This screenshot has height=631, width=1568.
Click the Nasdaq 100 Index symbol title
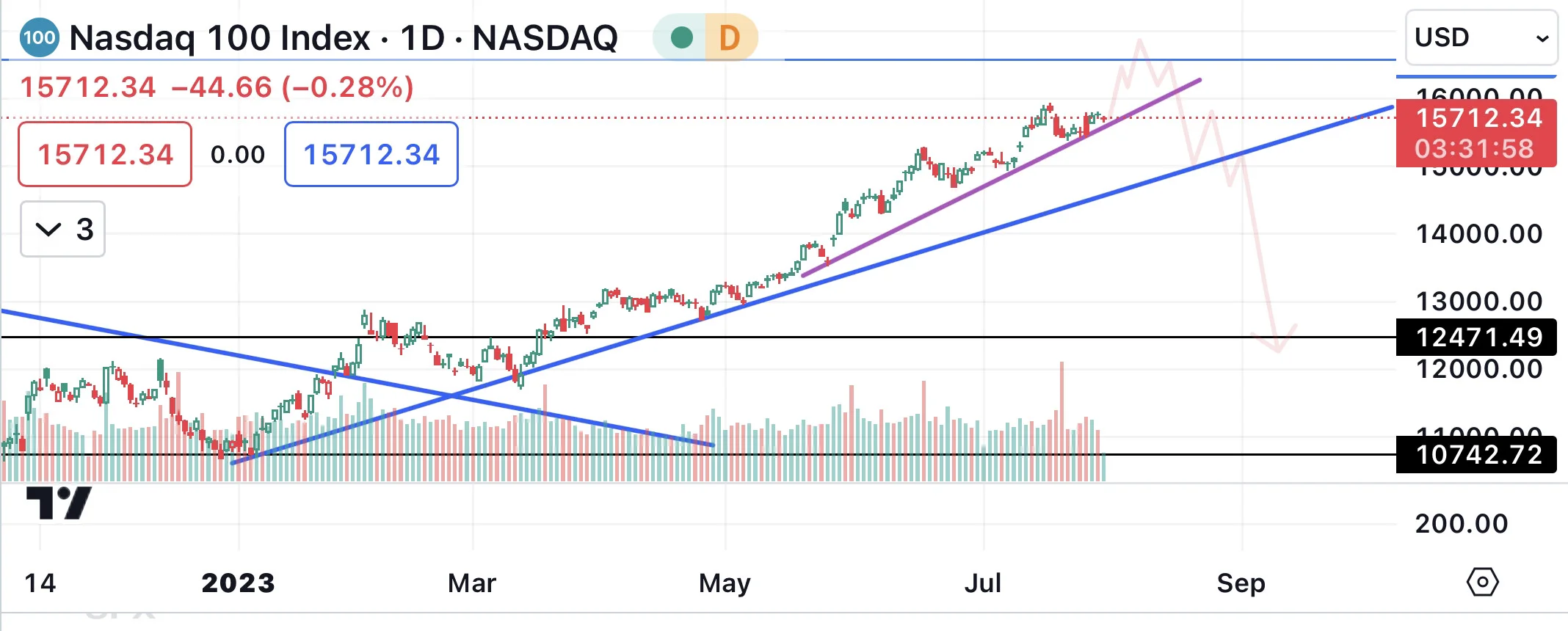[x=220, y=37]
